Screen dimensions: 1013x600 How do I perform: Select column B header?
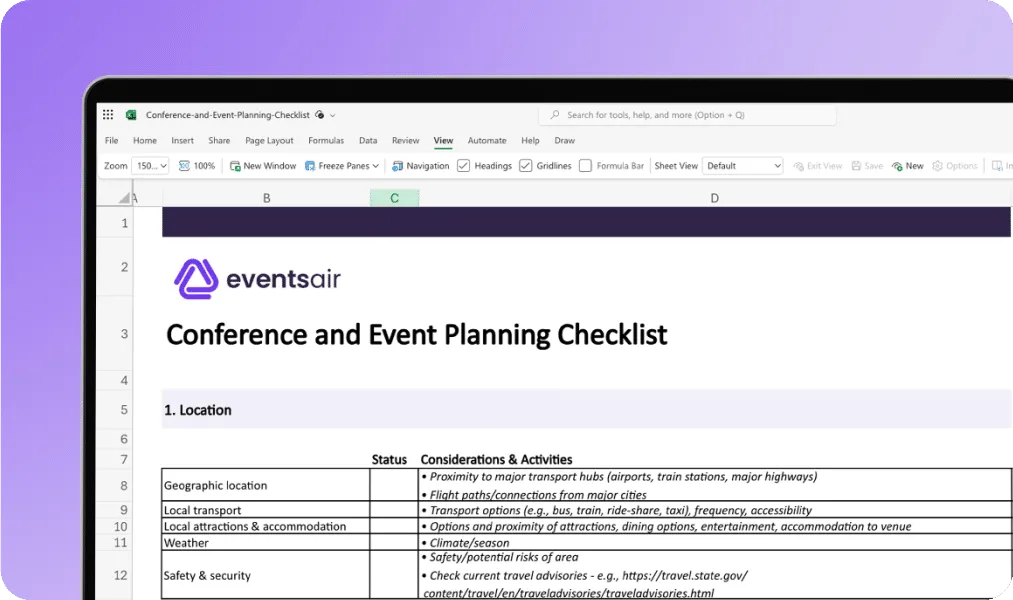[266, 198]
